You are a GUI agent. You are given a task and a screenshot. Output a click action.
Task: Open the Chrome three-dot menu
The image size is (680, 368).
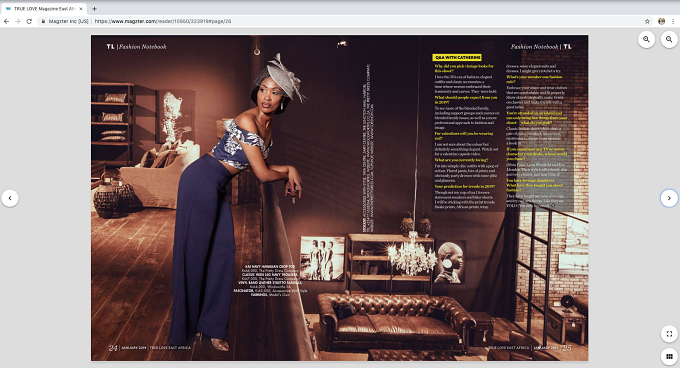click(x=673, y=21)
